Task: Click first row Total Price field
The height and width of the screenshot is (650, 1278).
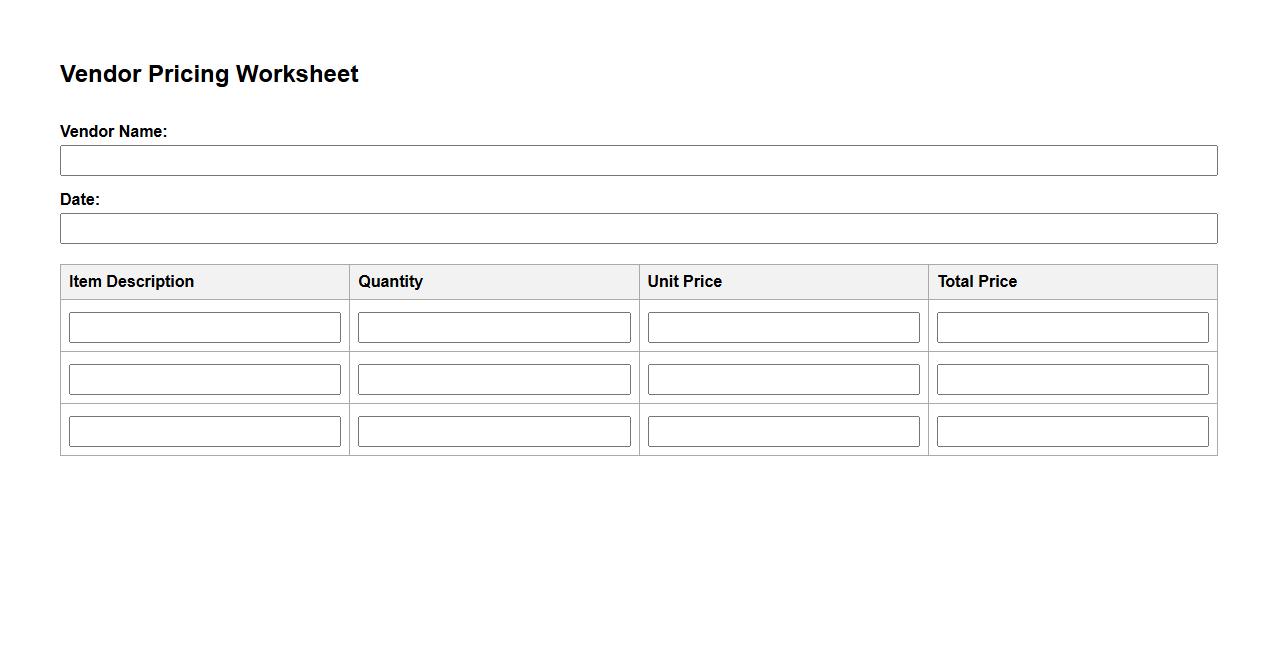Action: pos(1072,327)
